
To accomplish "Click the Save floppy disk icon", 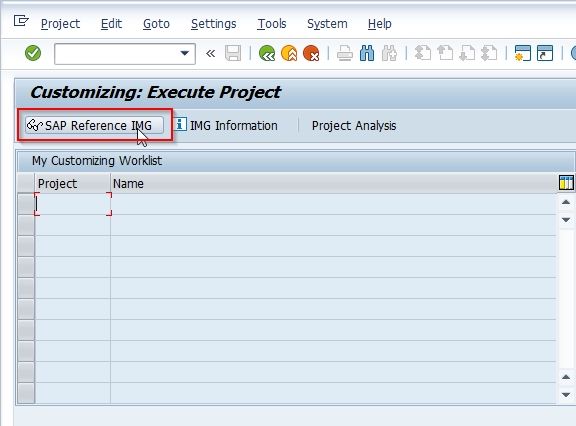I will 233,54.
